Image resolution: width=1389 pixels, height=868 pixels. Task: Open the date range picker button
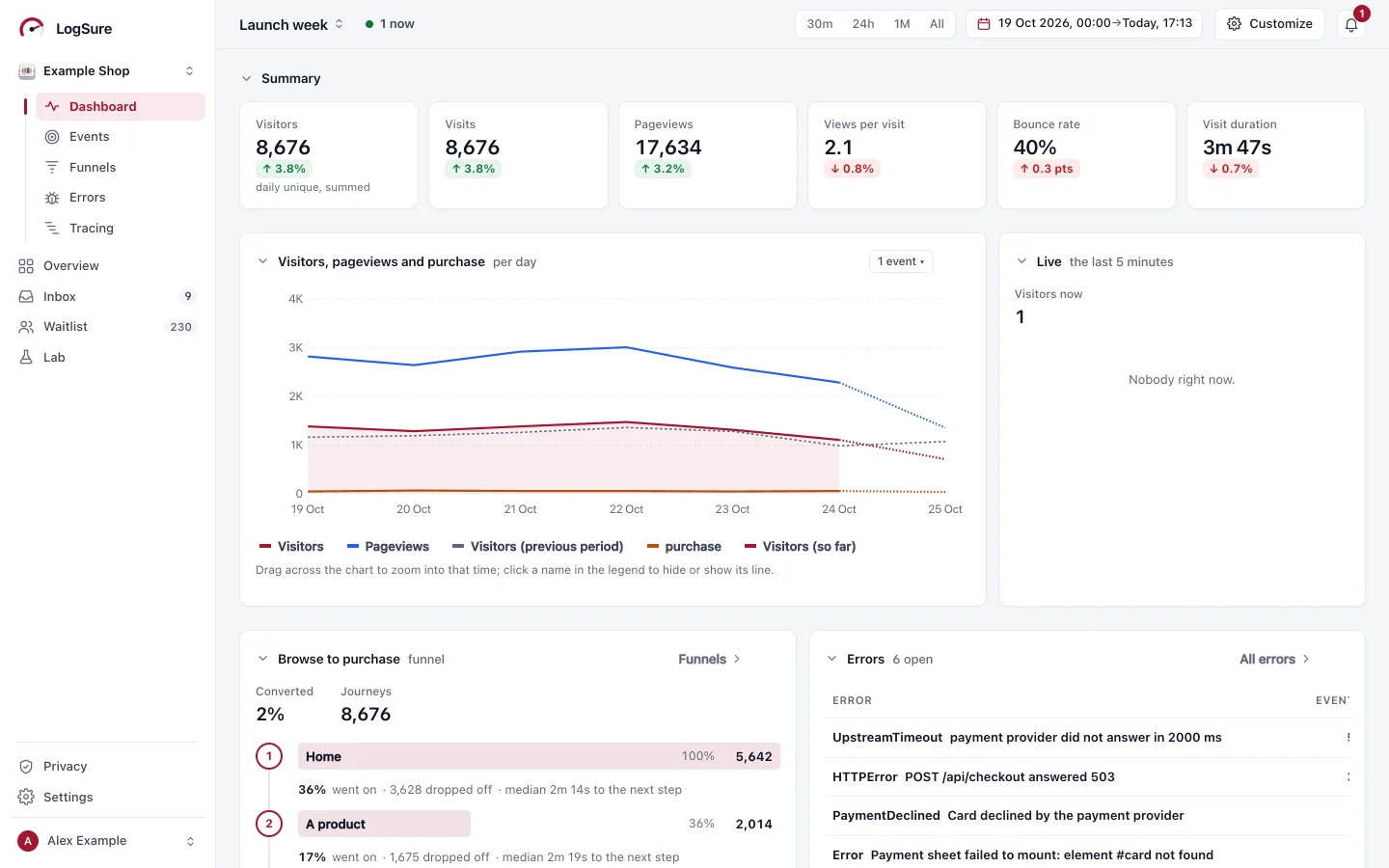pyautogui.click(x=1084, y=24)
